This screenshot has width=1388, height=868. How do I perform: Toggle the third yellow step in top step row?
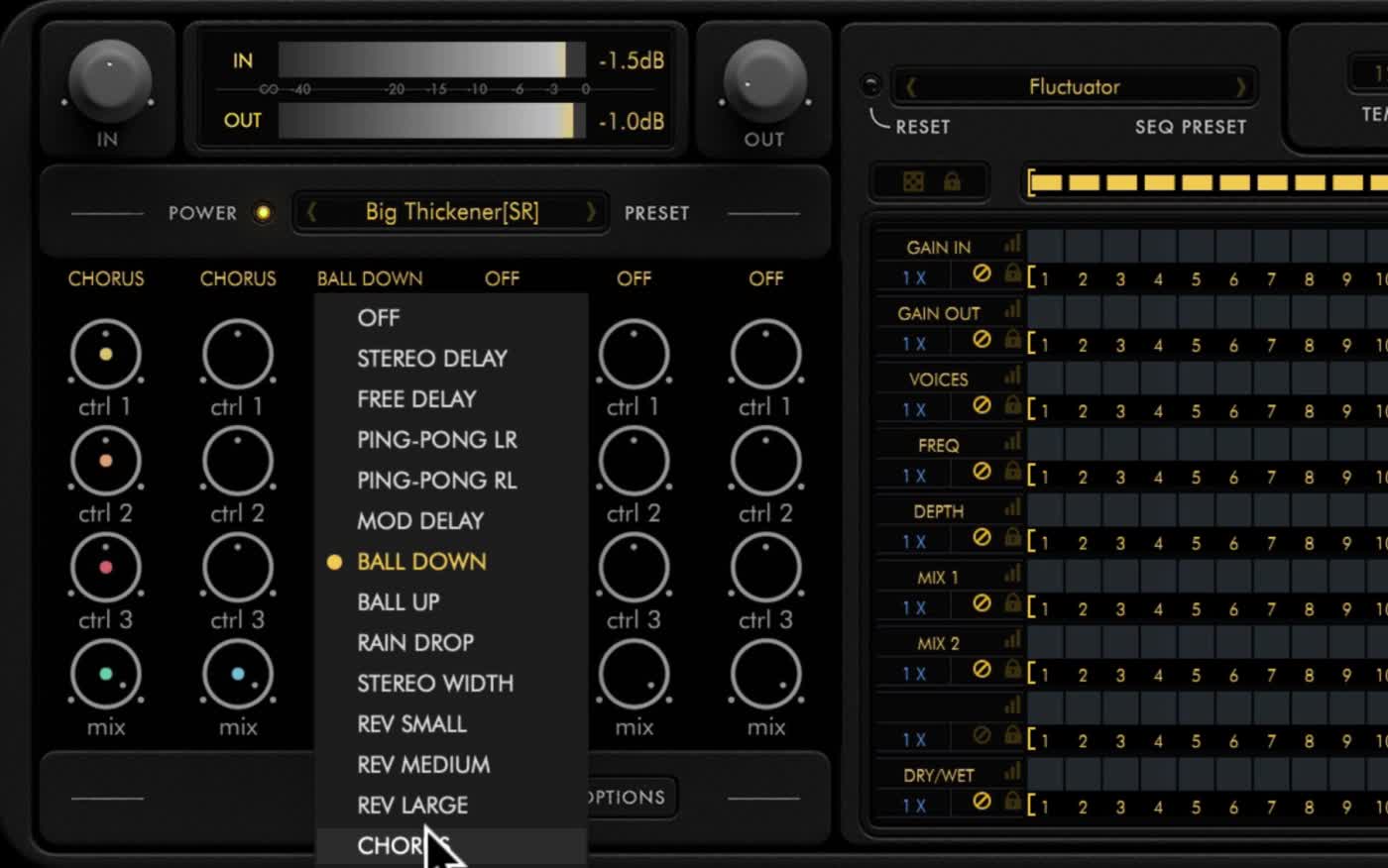1122,182
